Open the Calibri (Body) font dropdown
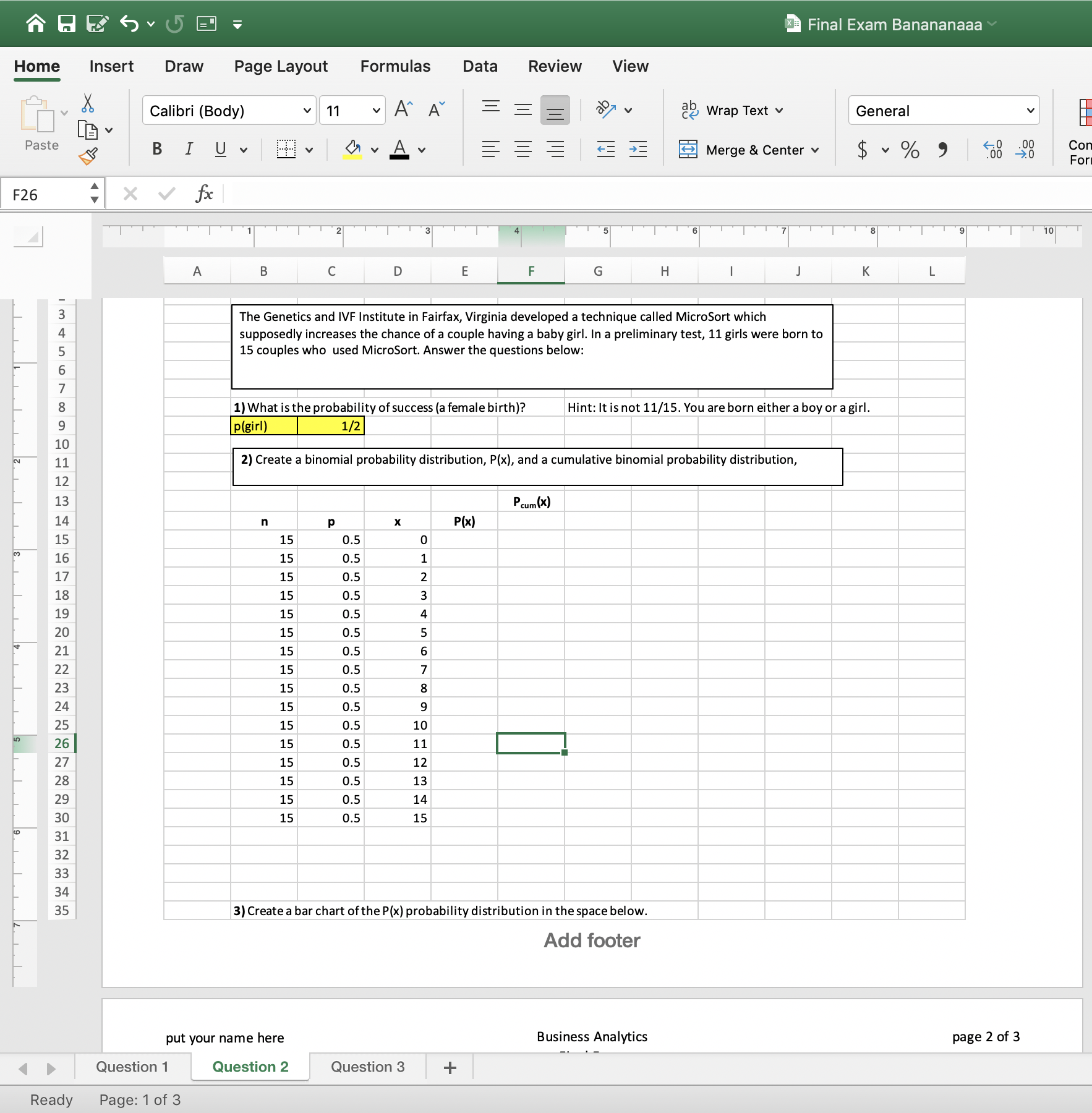Viewport: 1092px width, 1113px height. point(307,111)
